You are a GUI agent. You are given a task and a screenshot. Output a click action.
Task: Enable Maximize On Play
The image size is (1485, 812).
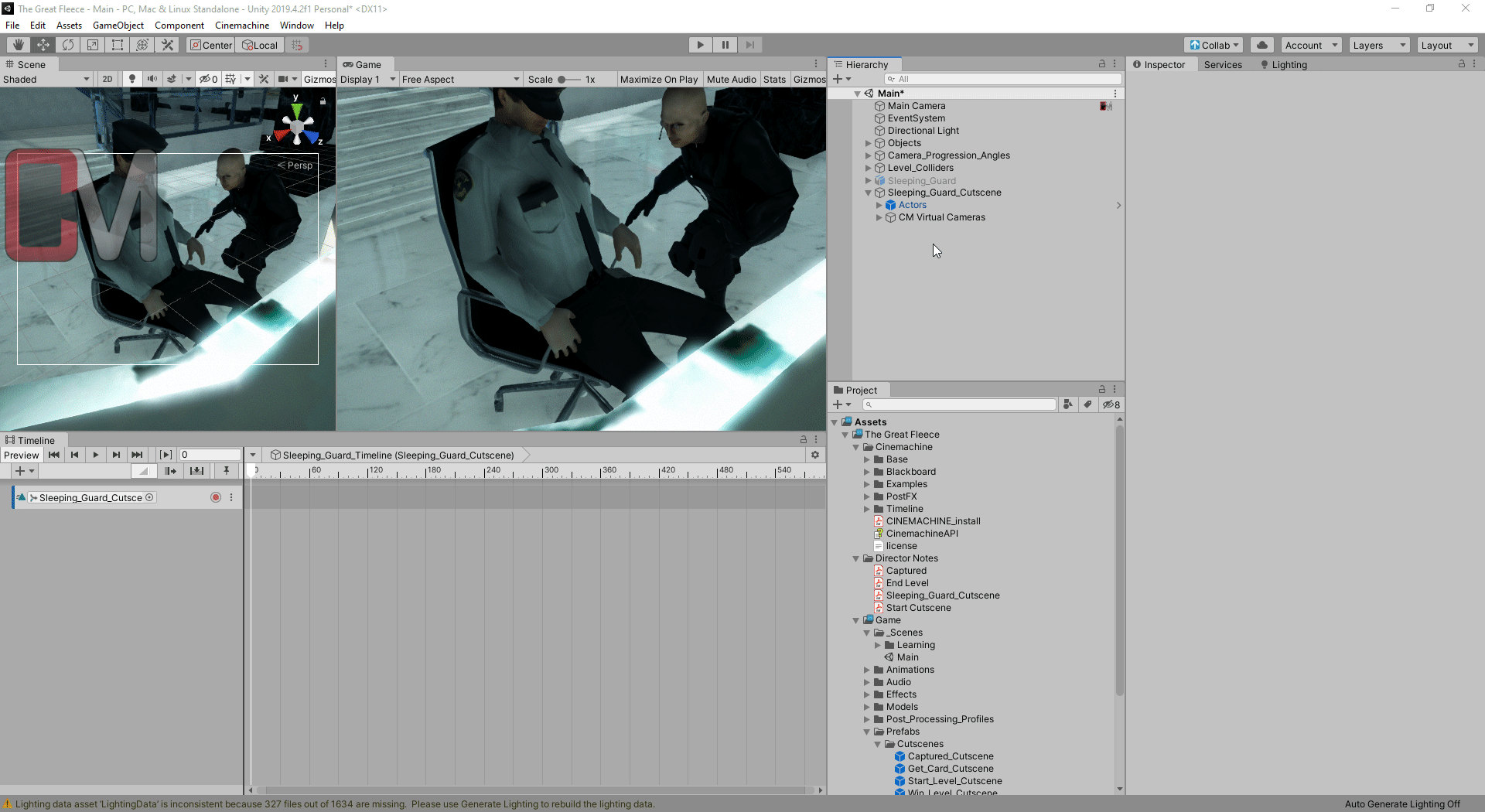(x=659, y=79)
